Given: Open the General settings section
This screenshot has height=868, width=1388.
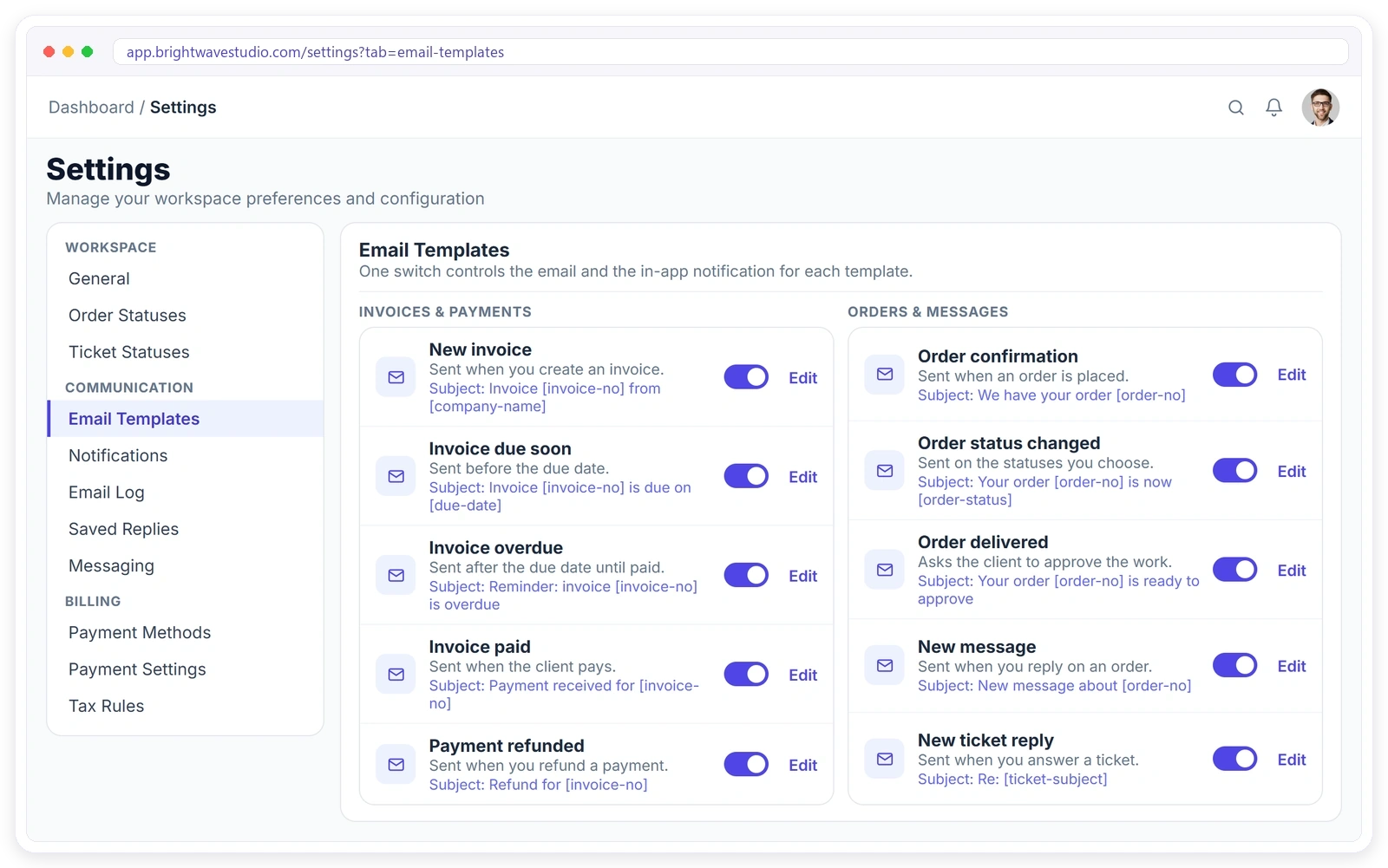Looking at the screenshot, I should 186,278.
